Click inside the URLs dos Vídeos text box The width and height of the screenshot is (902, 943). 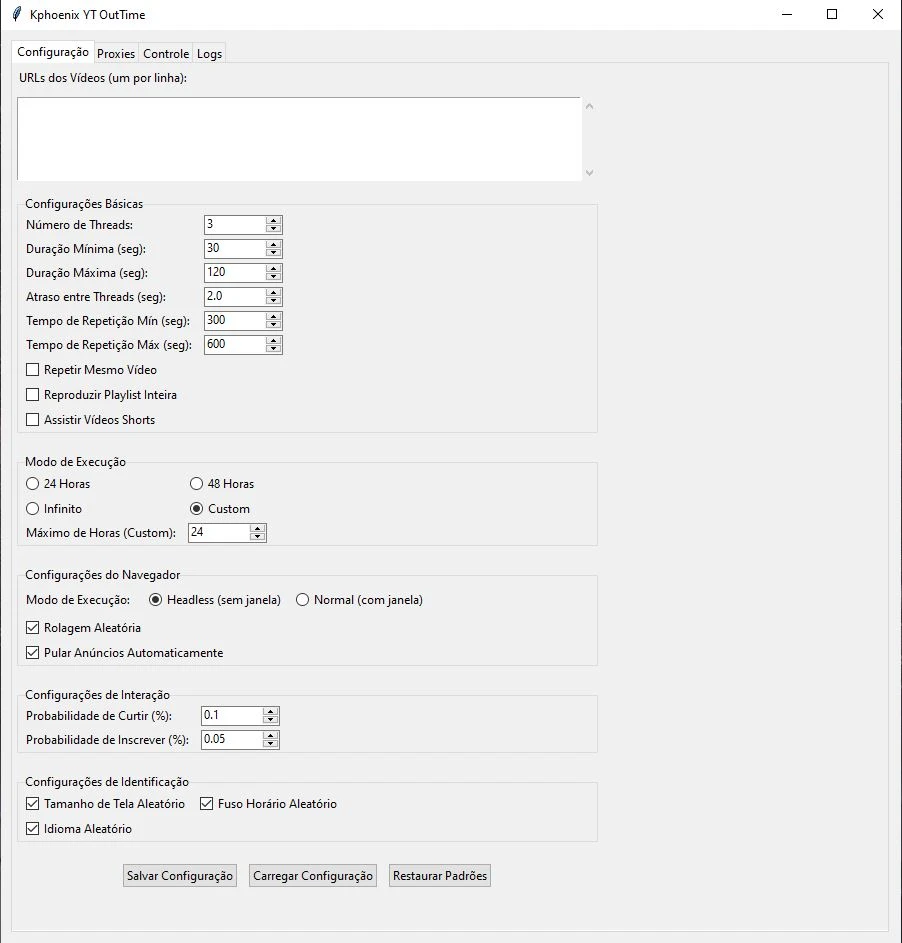[x=298, y=139]
